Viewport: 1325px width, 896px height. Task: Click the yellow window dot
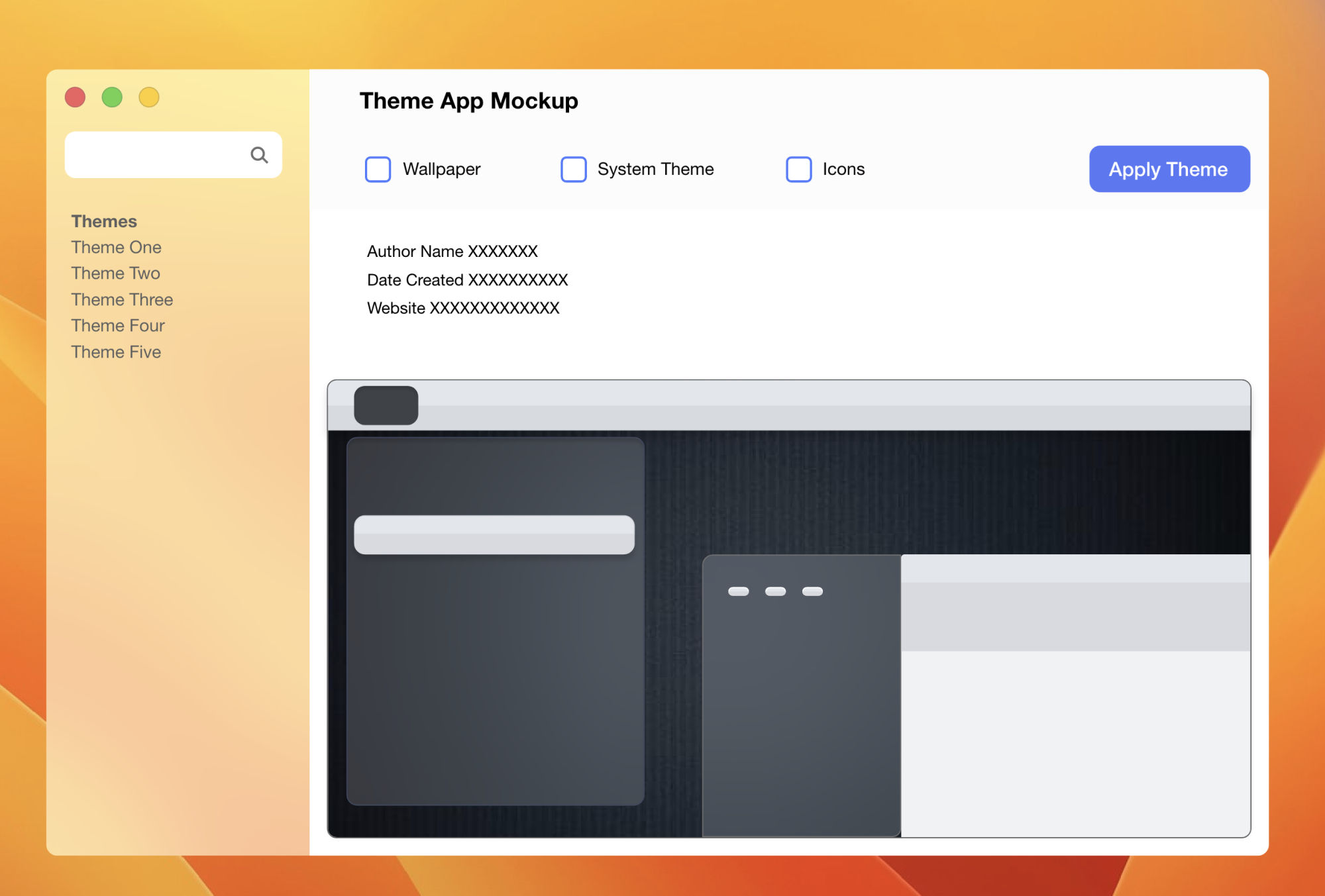coord(149,97)
